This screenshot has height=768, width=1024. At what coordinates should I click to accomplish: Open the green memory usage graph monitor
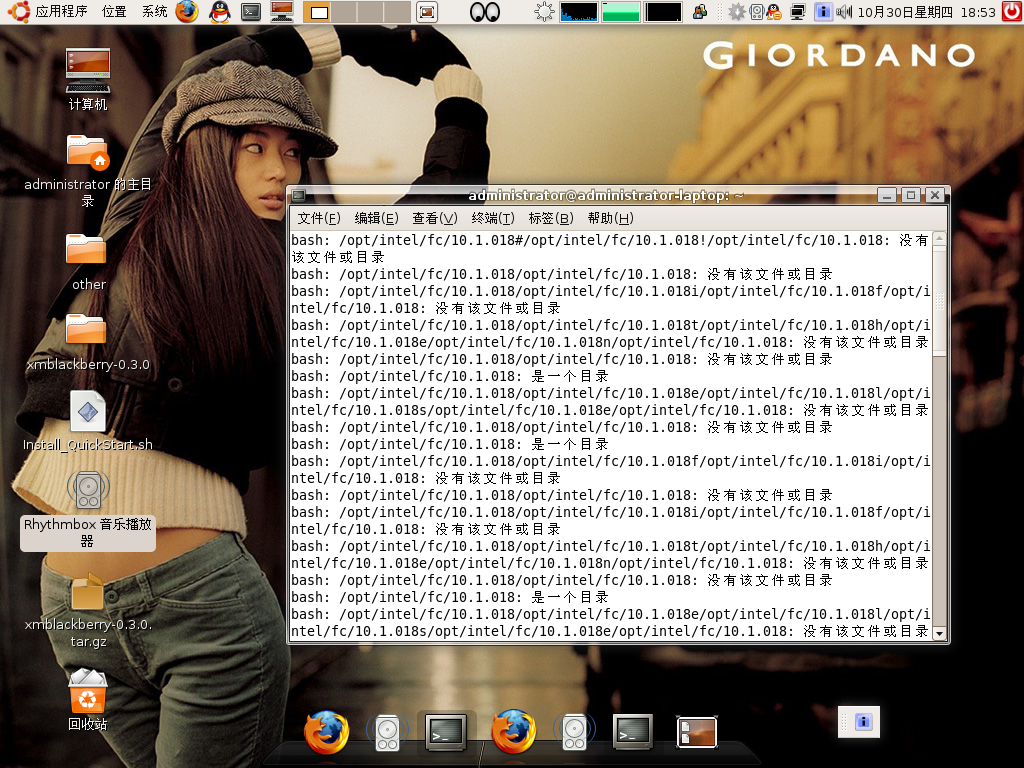point(620,12)
